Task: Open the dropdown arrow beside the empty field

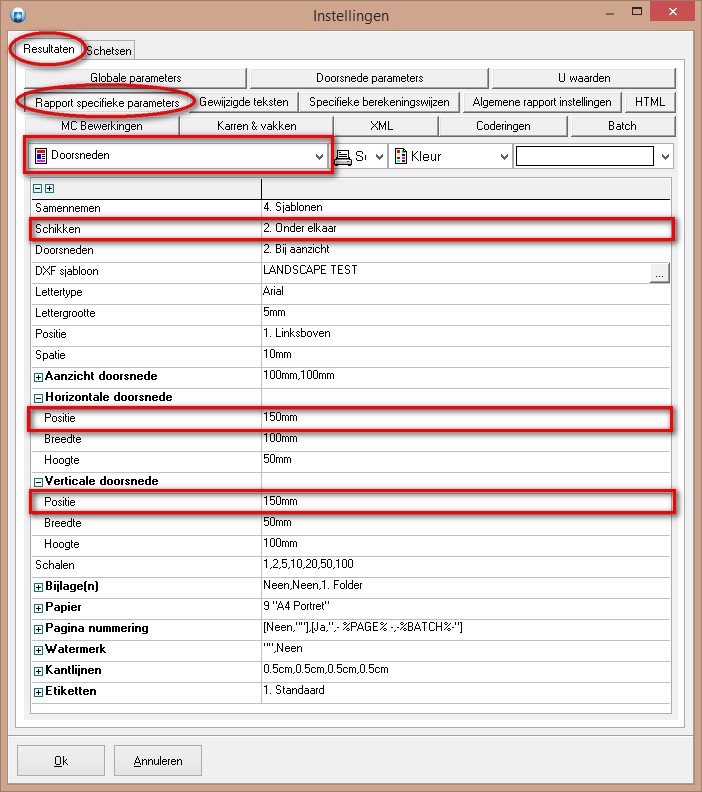Action: coord(665,157)
